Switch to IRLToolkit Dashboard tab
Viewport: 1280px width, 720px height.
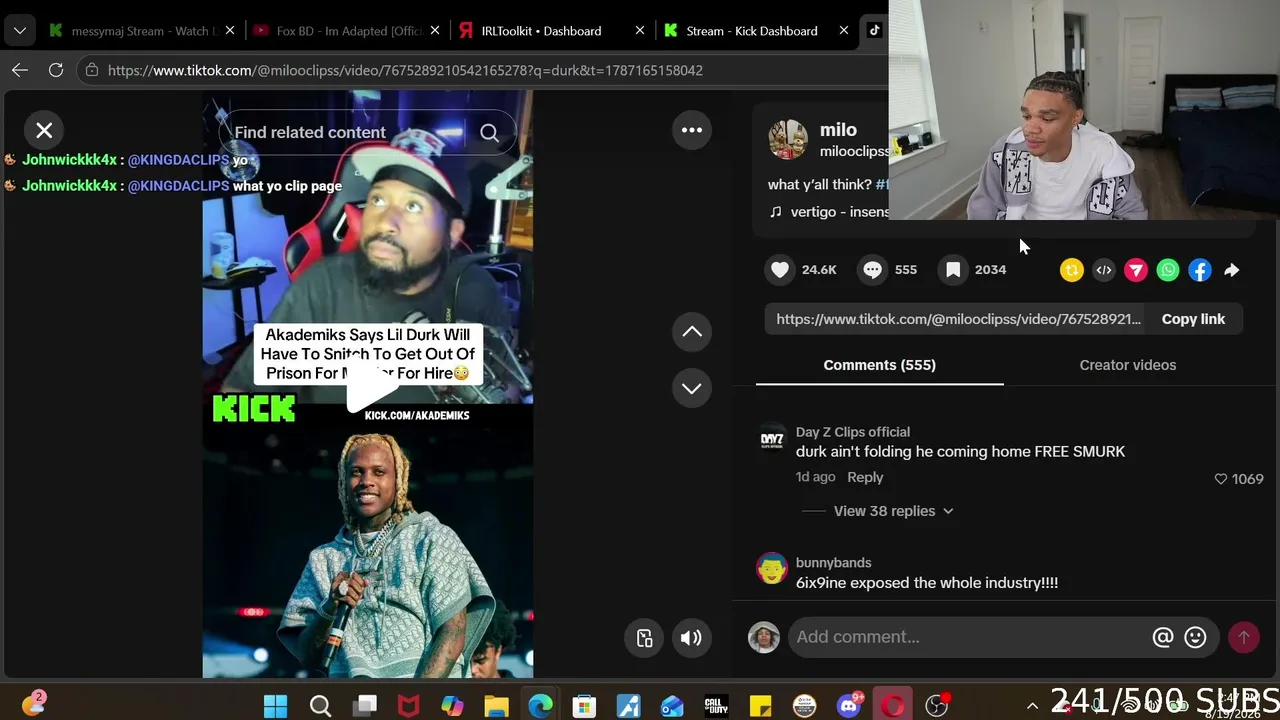point(541,31)
